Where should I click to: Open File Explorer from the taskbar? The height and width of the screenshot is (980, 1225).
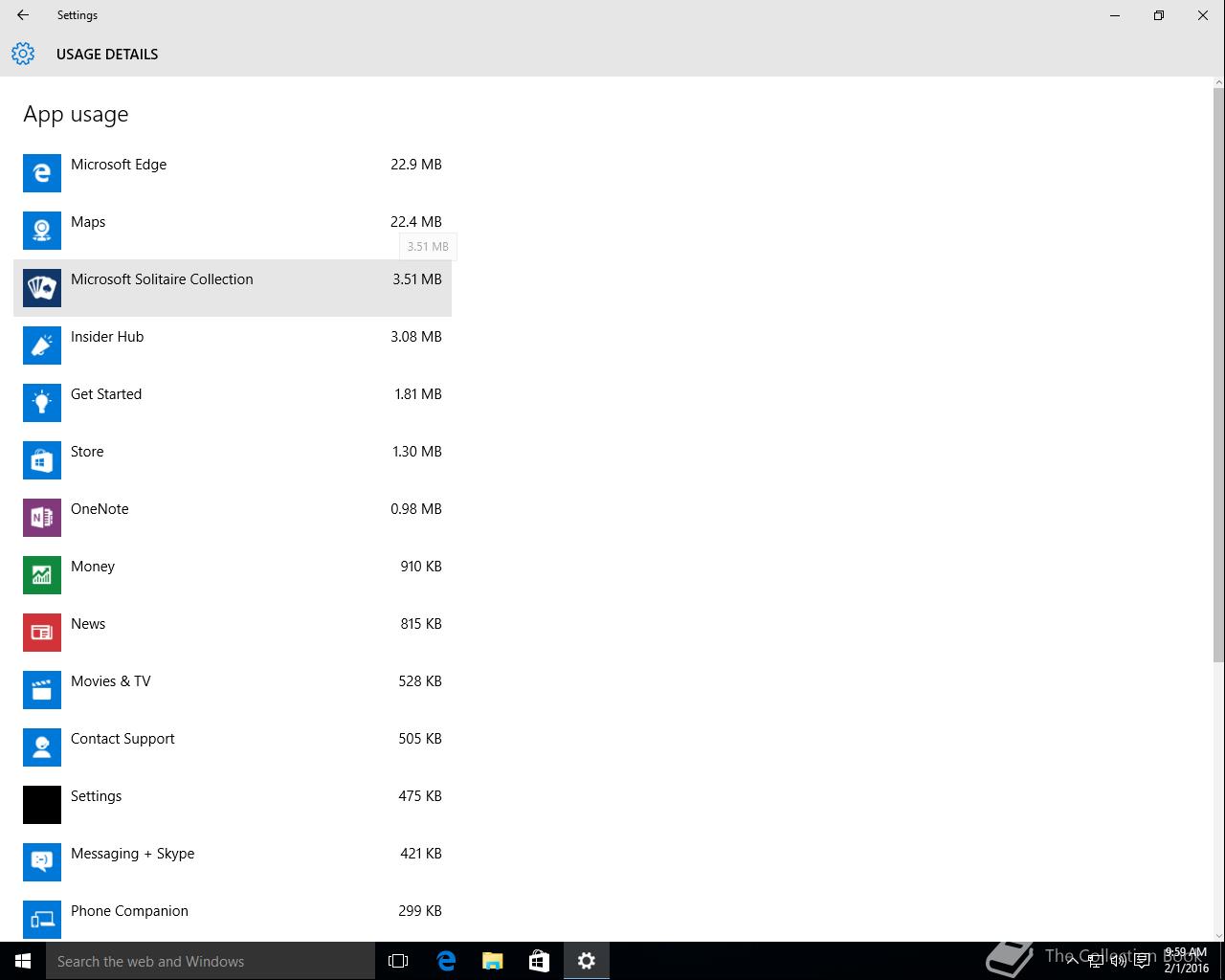pyautogui.click(x=493, y=961)
